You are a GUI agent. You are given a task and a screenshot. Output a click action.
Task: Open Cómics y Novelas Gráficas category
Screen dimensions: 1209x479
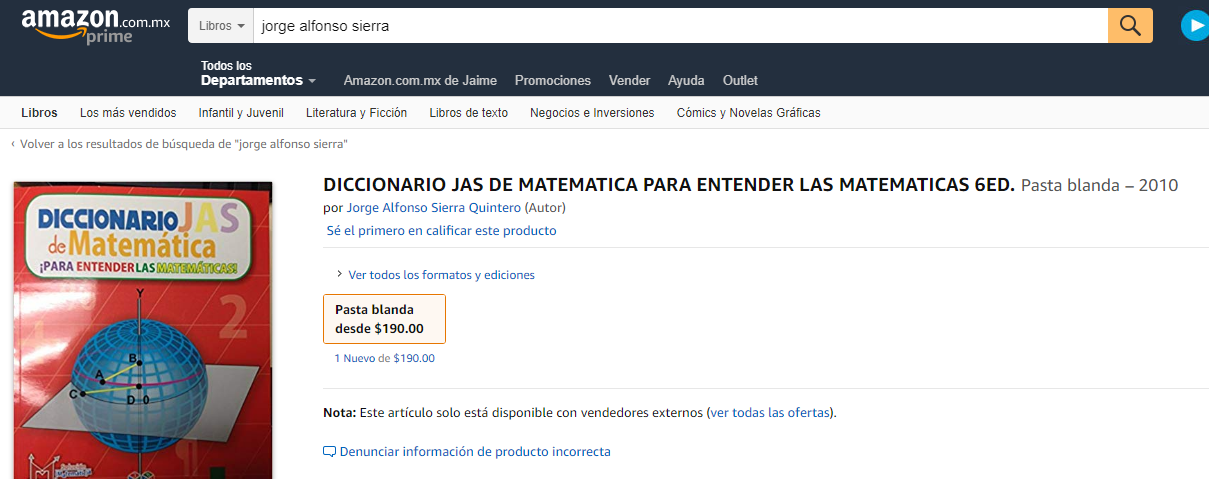pyautogui.click(x=748, y=113)
